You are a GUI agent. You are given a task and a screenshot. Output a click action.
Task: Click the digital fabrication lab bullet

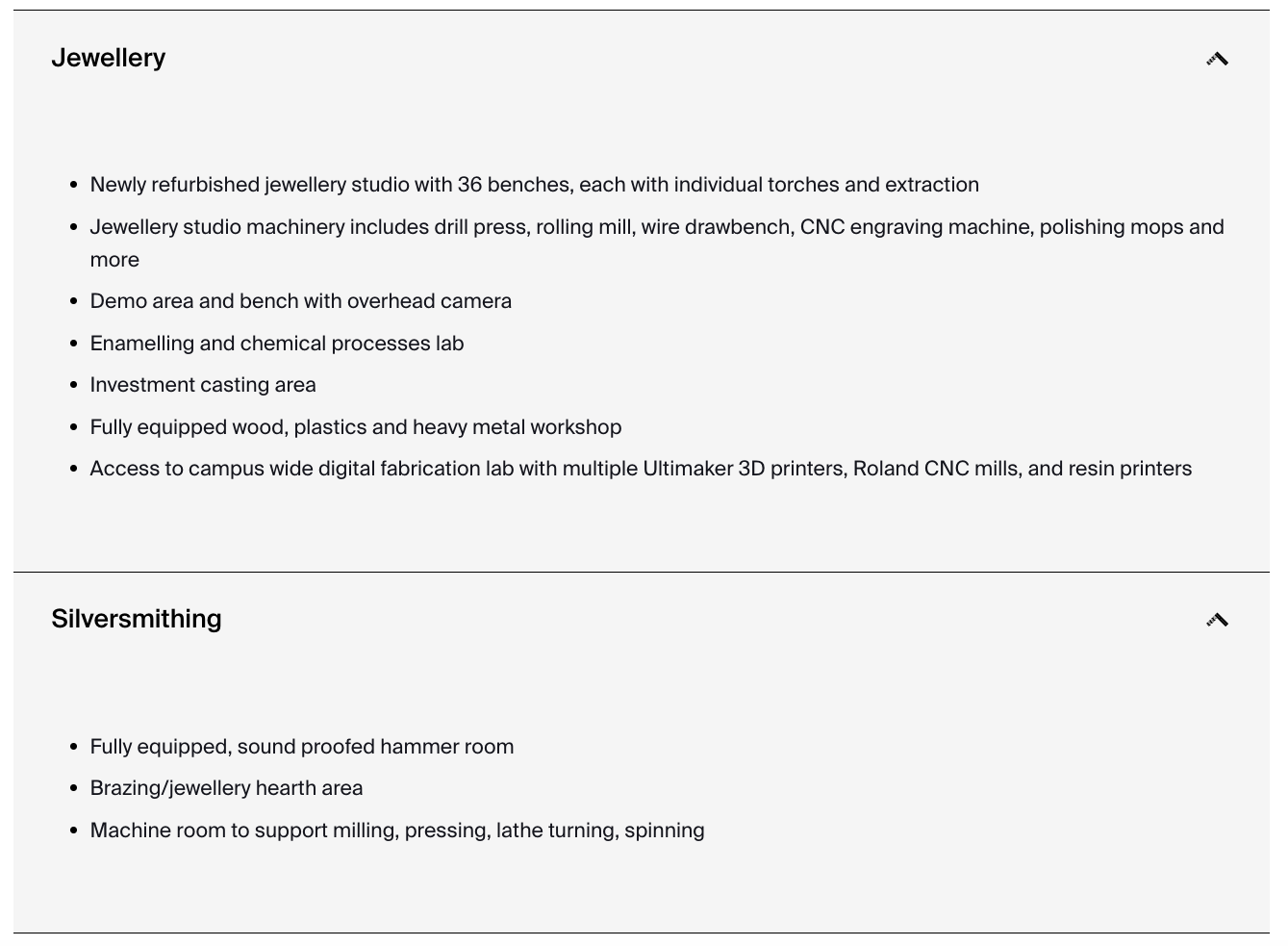click(642, 469)
